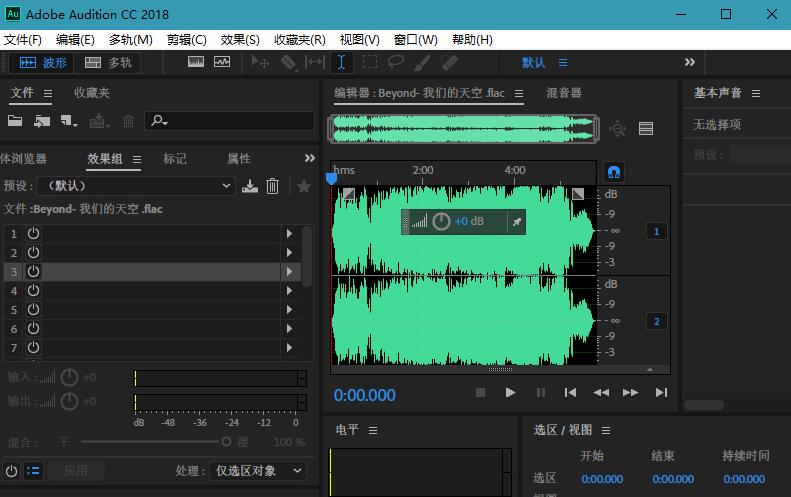Screen dimensions: 791x497
Task: Open the 效果(S) menu
Action: point(240,40)
